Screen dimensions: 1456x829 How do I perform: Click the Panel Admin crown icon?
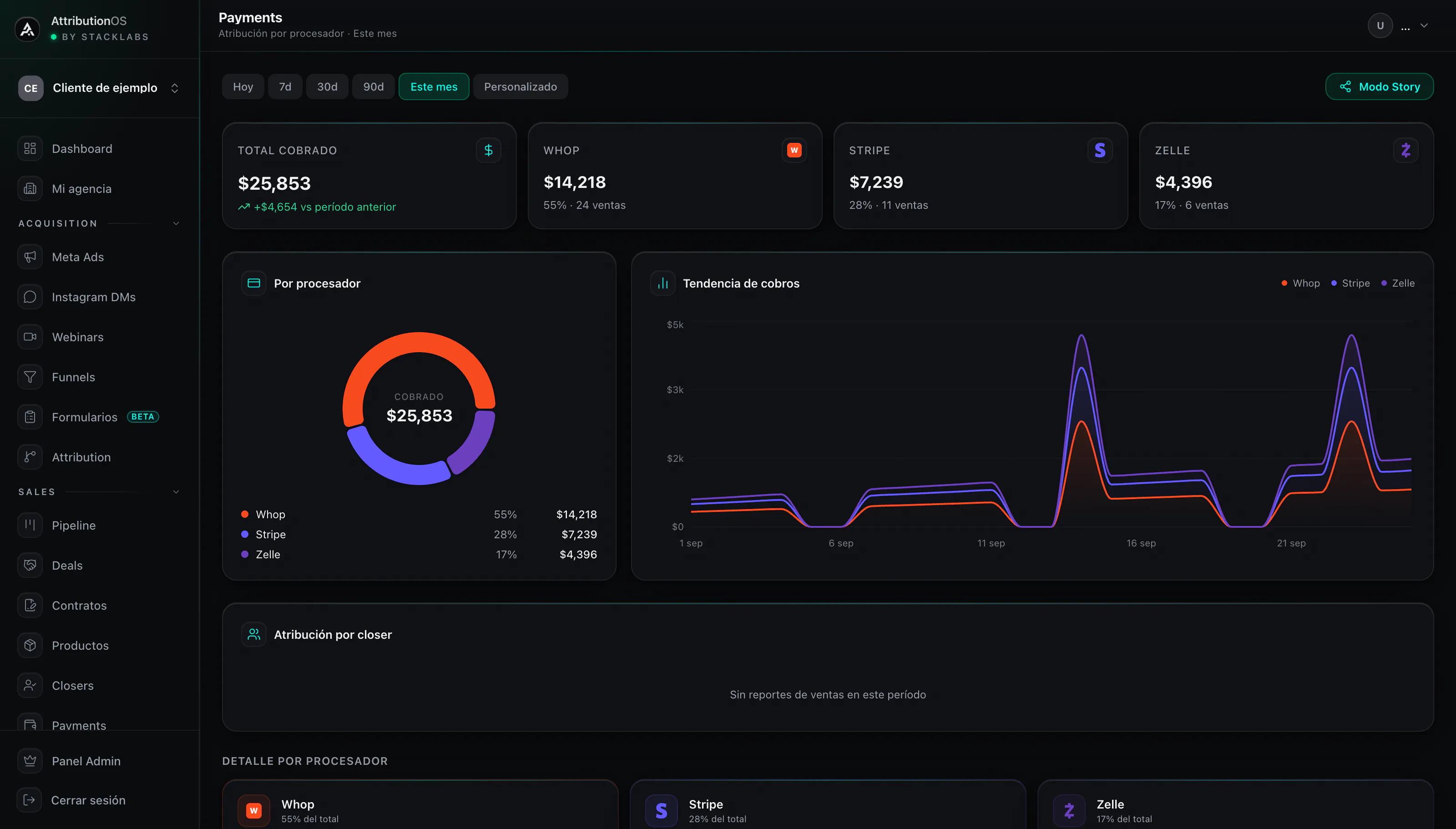[30, 761]
